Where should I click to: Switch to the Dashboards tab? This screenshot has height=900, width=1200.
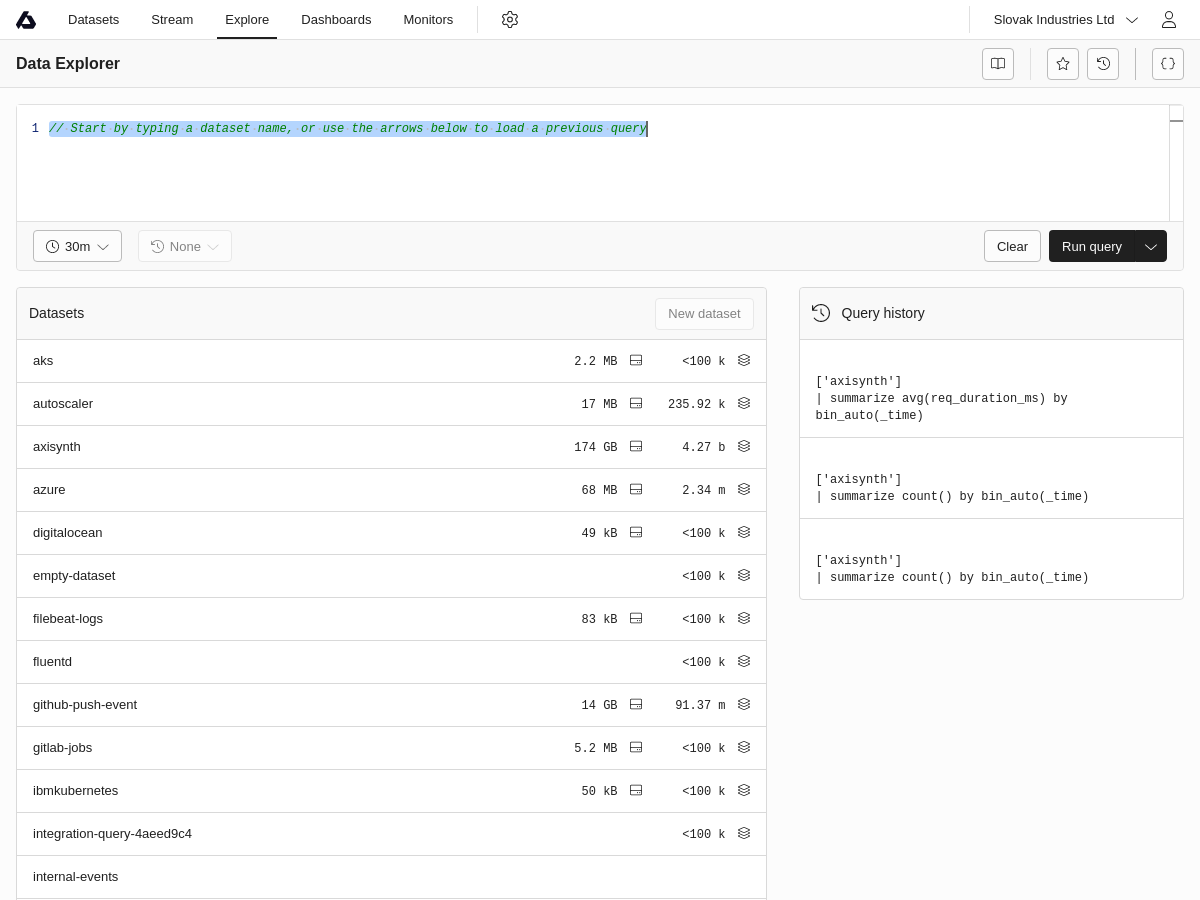tap(336, 20)
